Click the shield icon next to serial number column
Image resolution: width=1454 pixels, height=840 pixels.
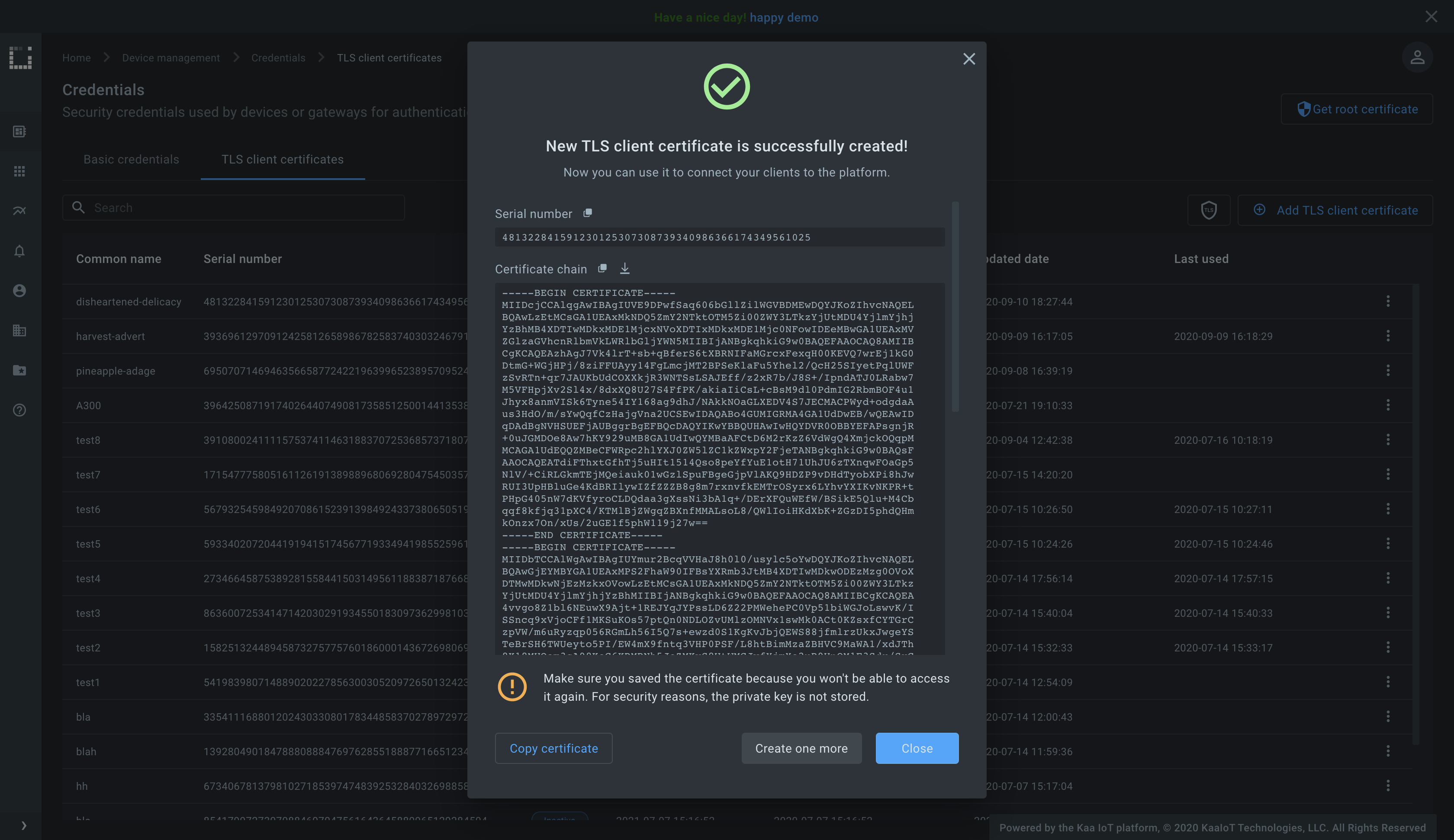pos(1208,210)
